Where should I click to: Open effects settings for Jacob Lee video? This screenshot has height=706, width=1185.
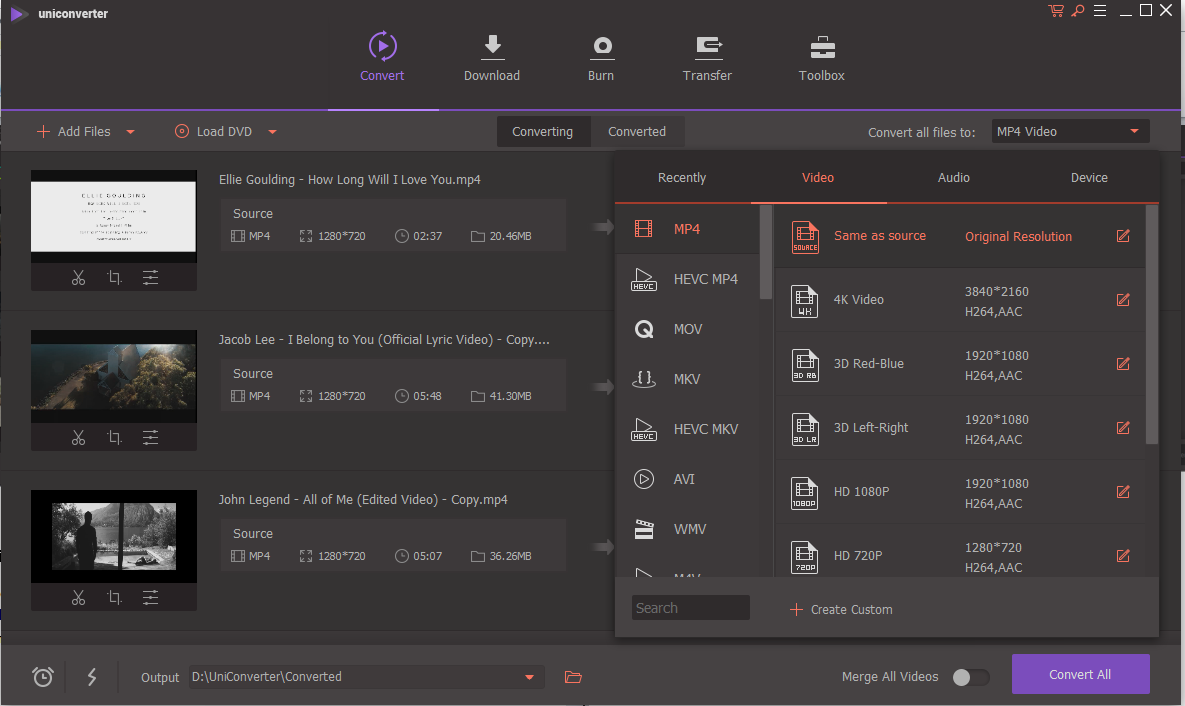pos(150,438)
